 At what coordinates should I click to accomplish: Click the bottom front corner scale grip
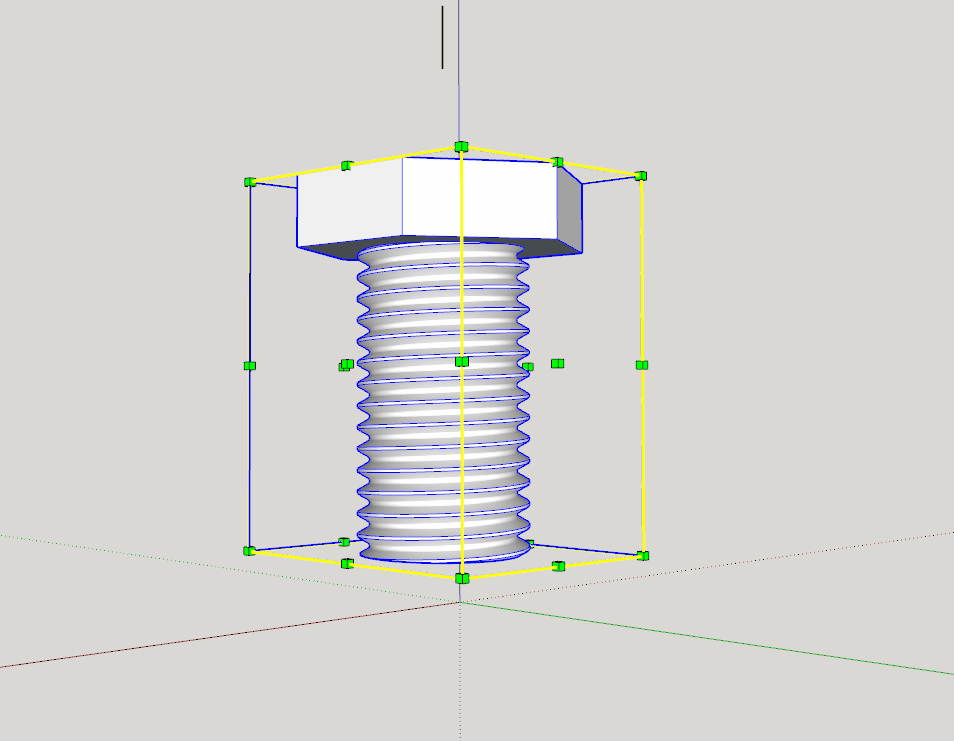(462, 578)
